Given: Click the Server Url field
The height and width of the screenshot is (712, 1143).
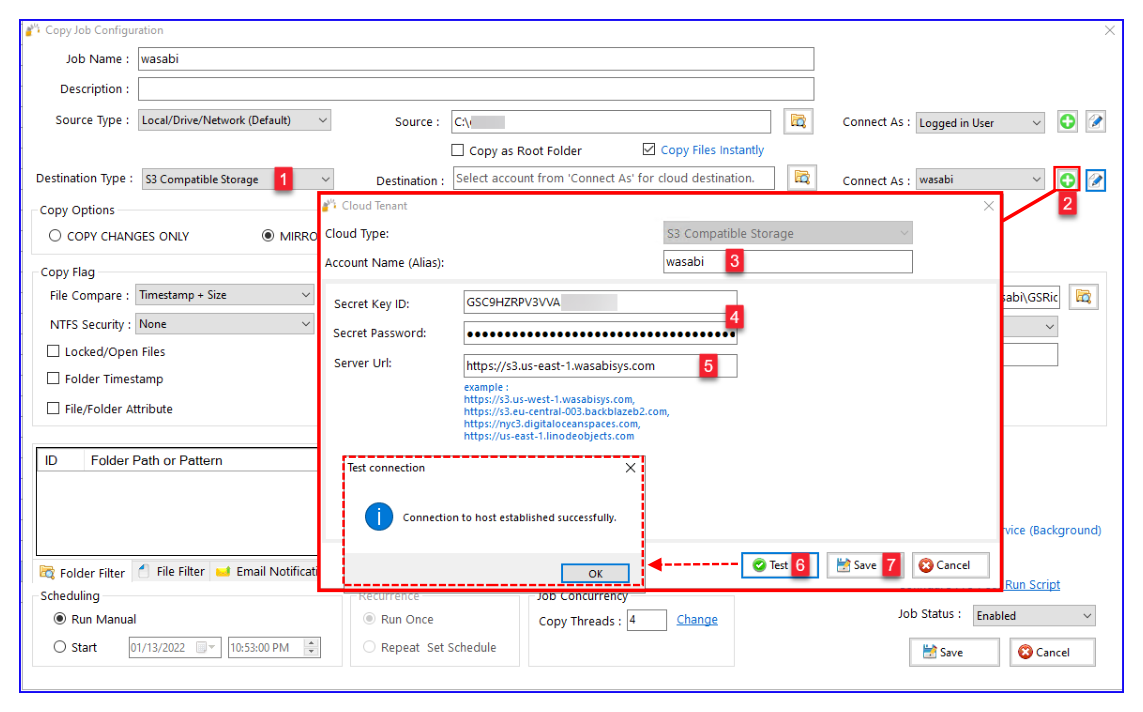Looking at the screenshot, I should [x=600, y=366].
